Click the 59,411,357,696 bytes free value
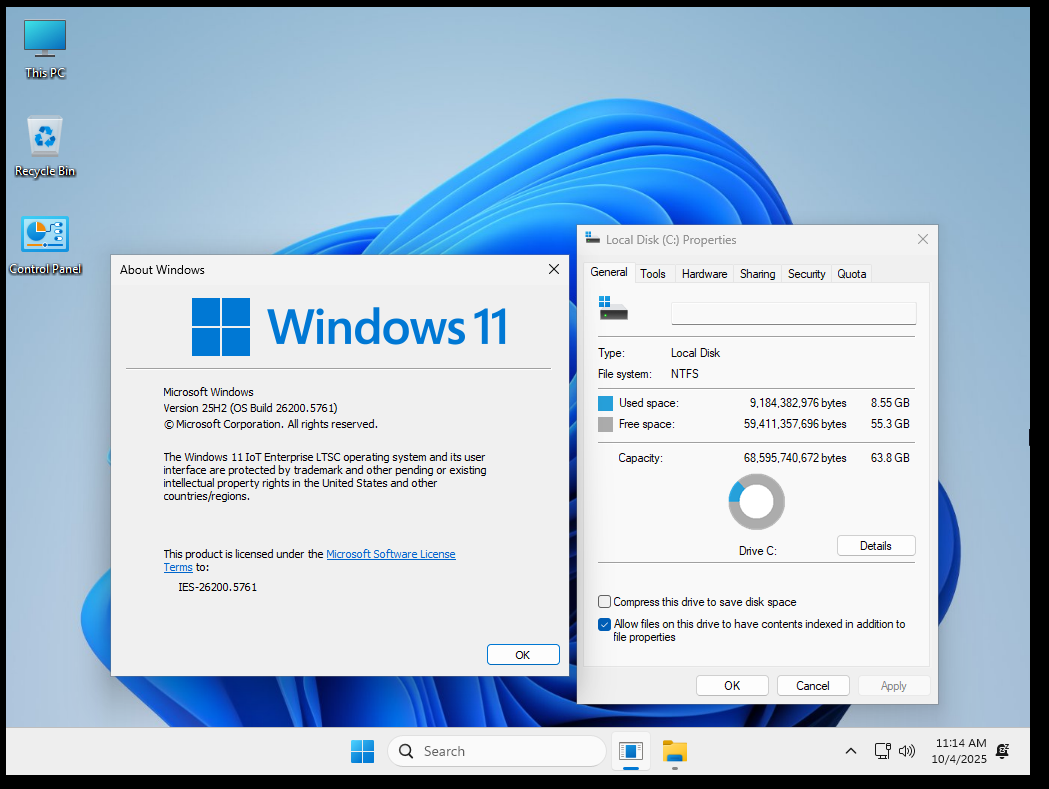This screenshot has width=1049, height=789. pyautogui.click(x=795, y=424)
